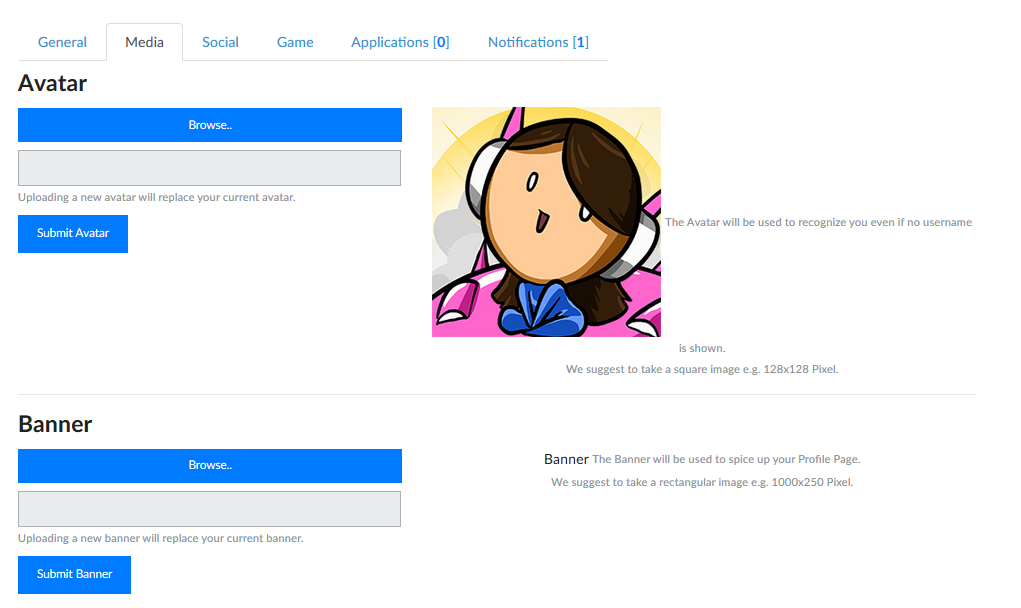Click the avatar file name field
The image size is (1021, 608).
[x=210, y=168]
